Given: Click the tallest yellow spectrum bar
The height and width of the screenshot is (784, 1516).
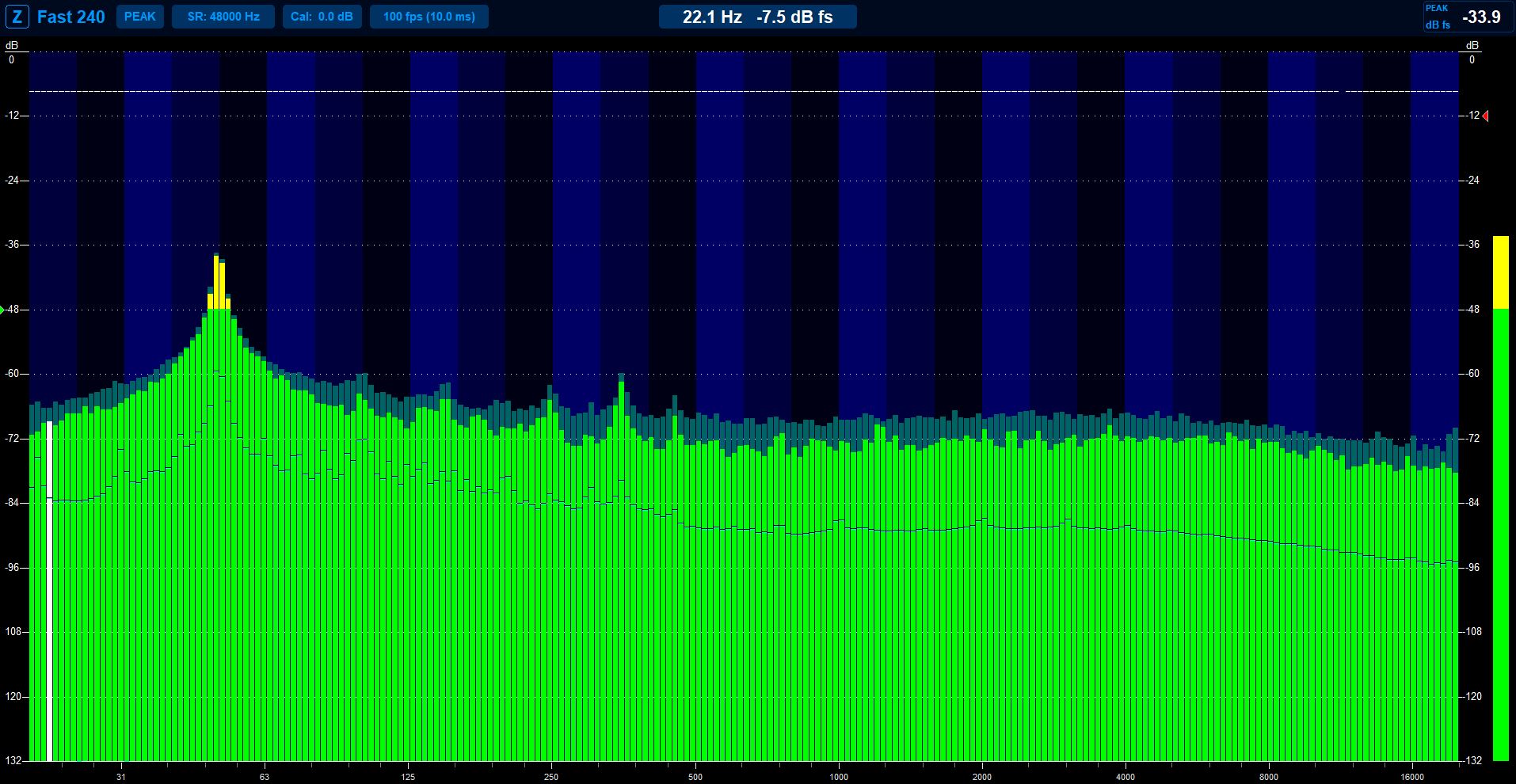Looking at the screenshot, I should point(216,283).
